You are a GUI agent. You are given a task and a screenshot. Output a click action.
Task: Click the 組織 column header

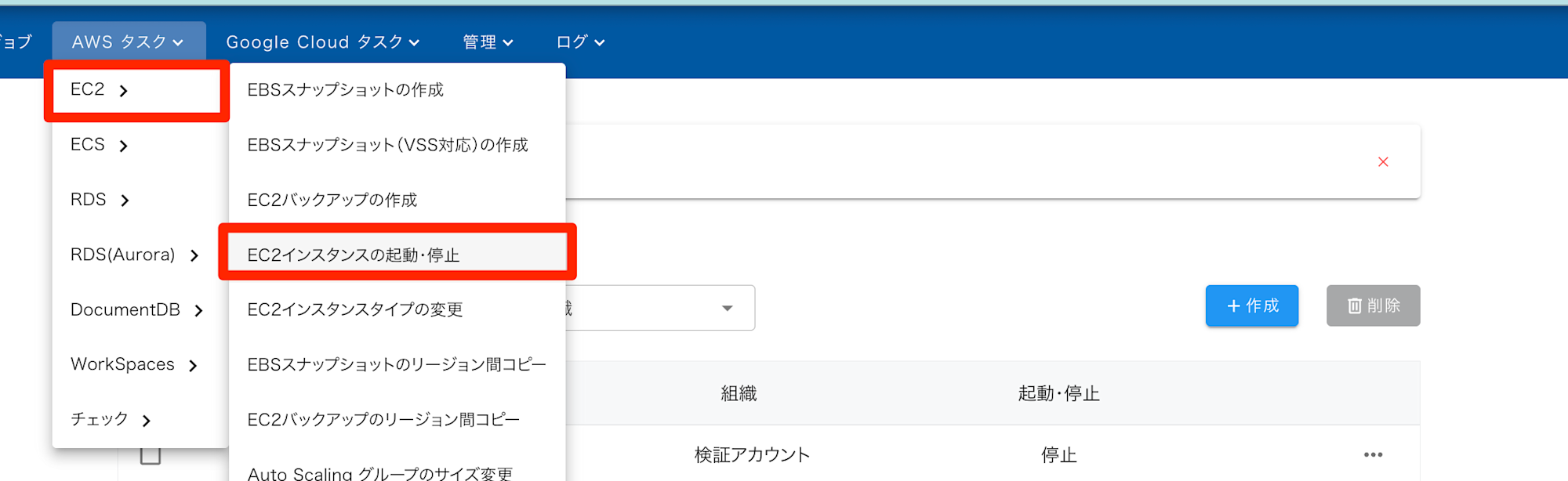pos(739,393)
